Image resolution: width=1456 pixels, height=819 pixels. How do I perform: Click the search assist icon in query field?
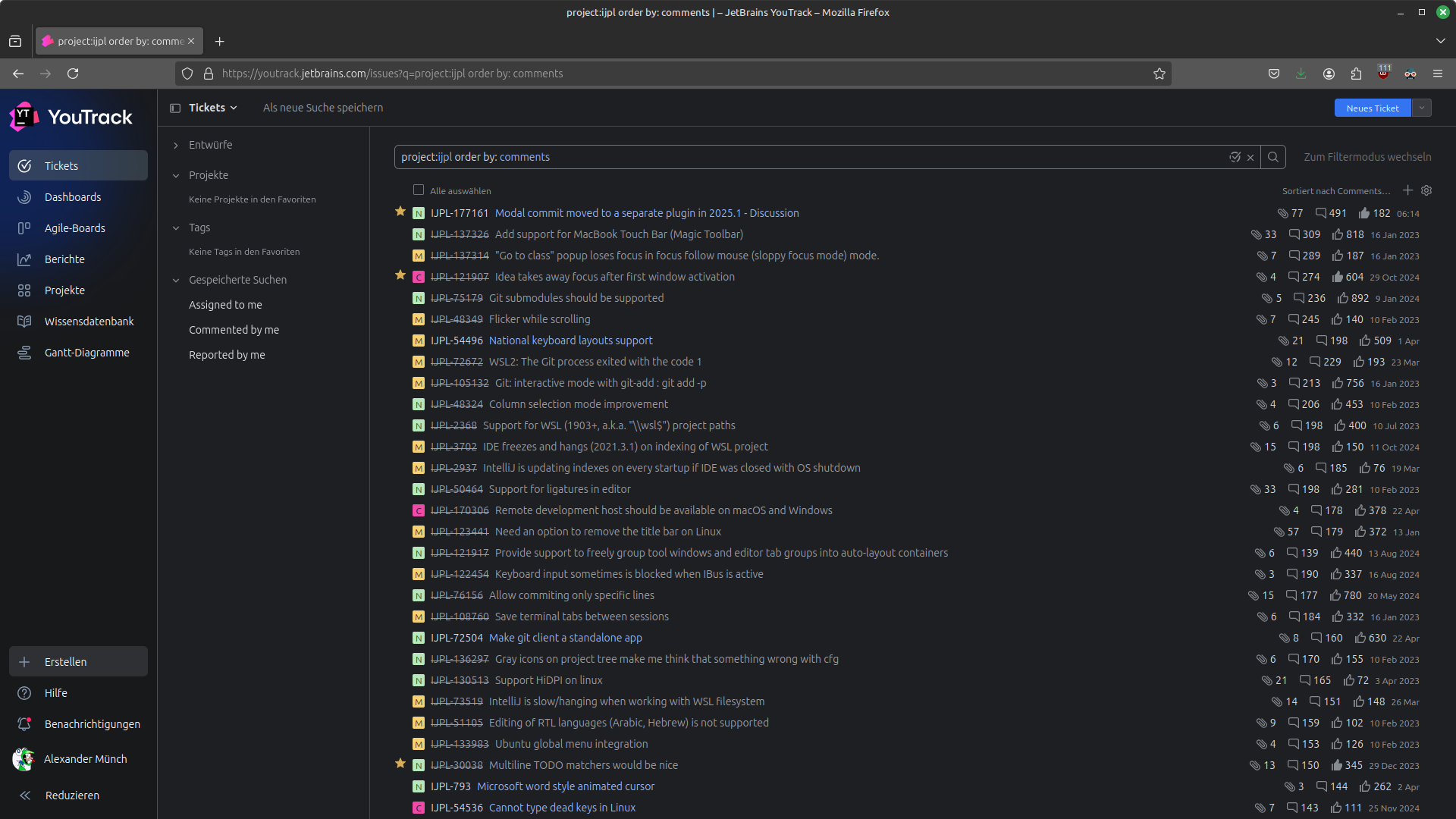click(1235, 157)
